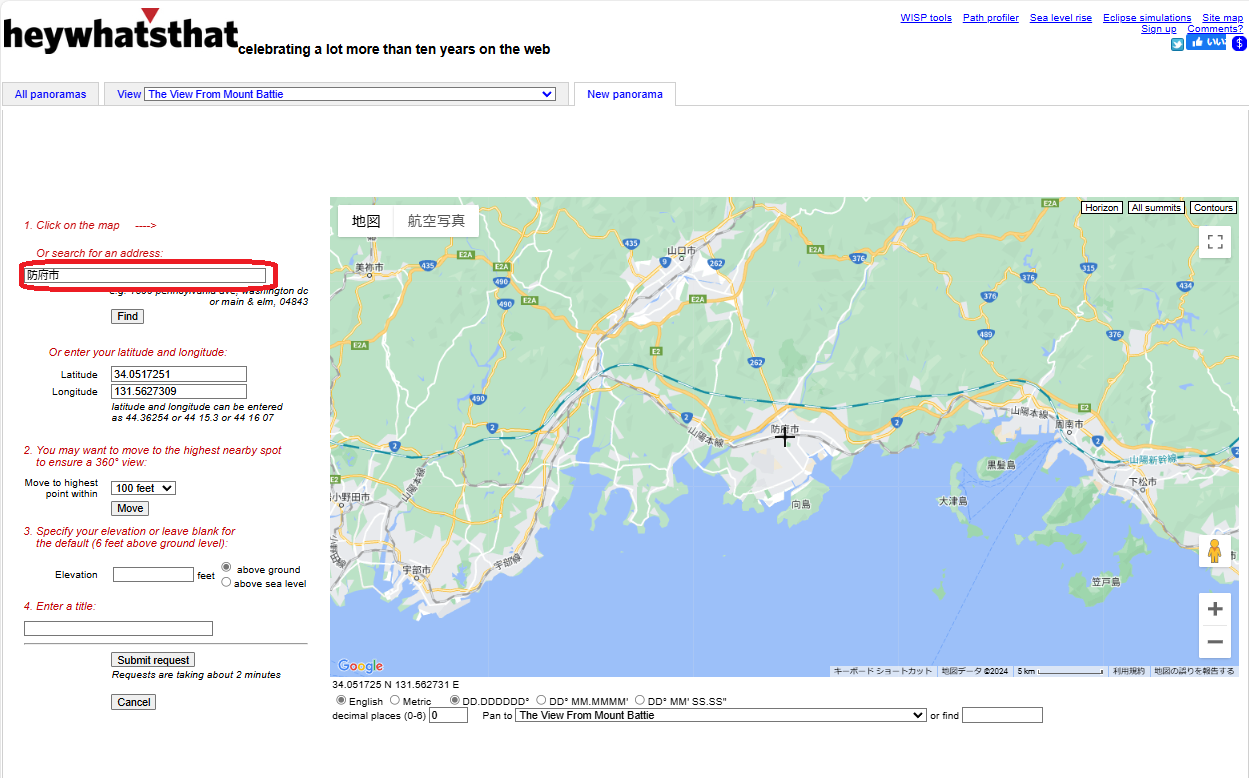Click the coordinates readout below map
This screenshot has height=778, width=1249.
[395, 685]
